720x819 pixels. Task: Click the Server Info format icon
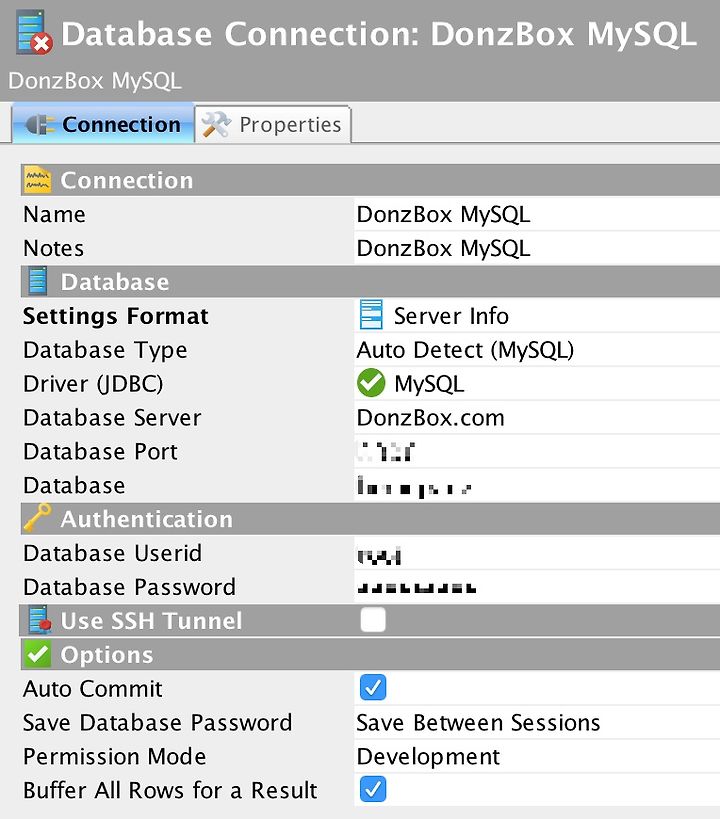(371, 315)
